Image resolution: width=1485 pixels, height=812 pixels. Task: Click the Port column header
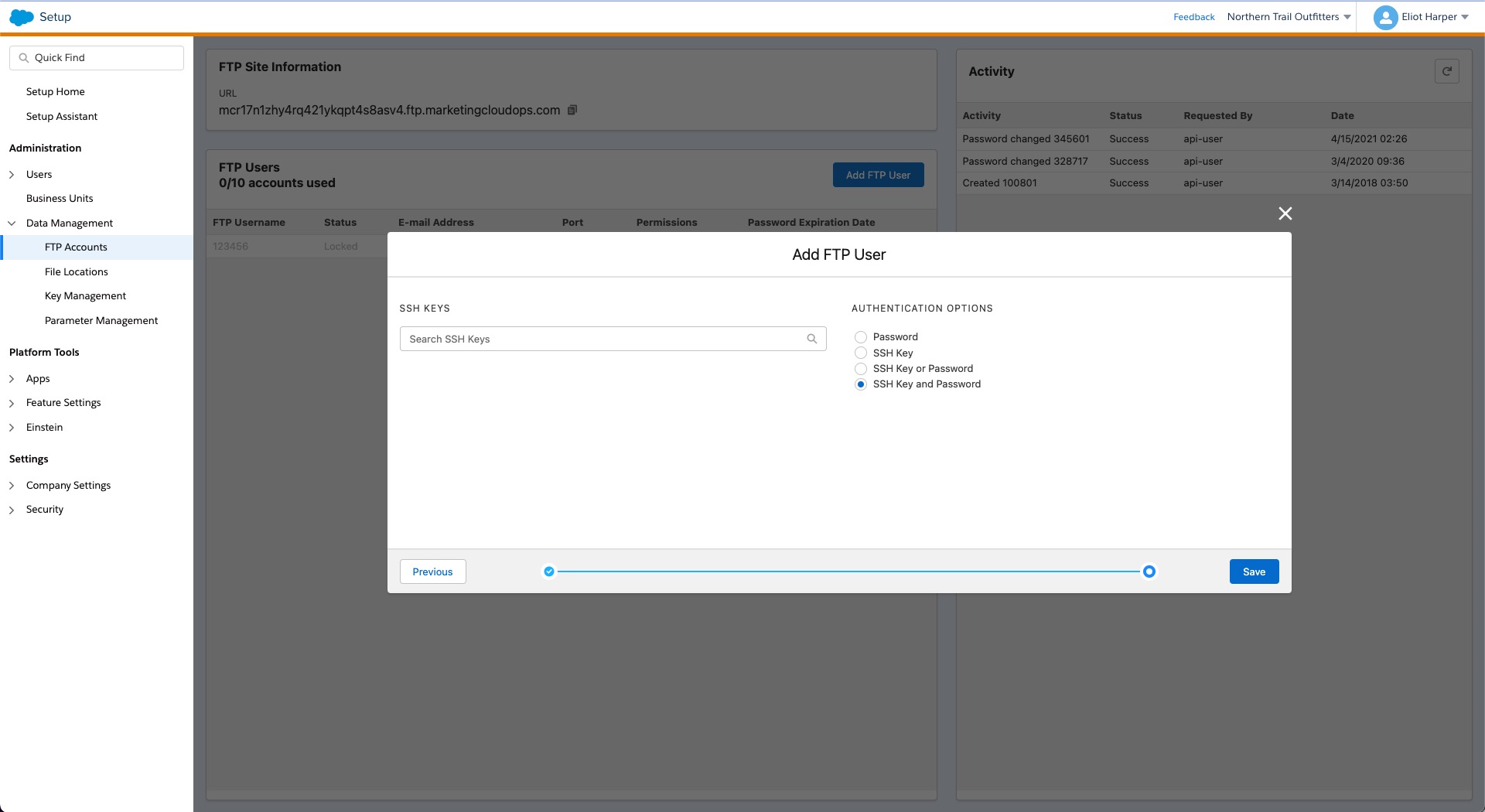click(x=572, y=223)
